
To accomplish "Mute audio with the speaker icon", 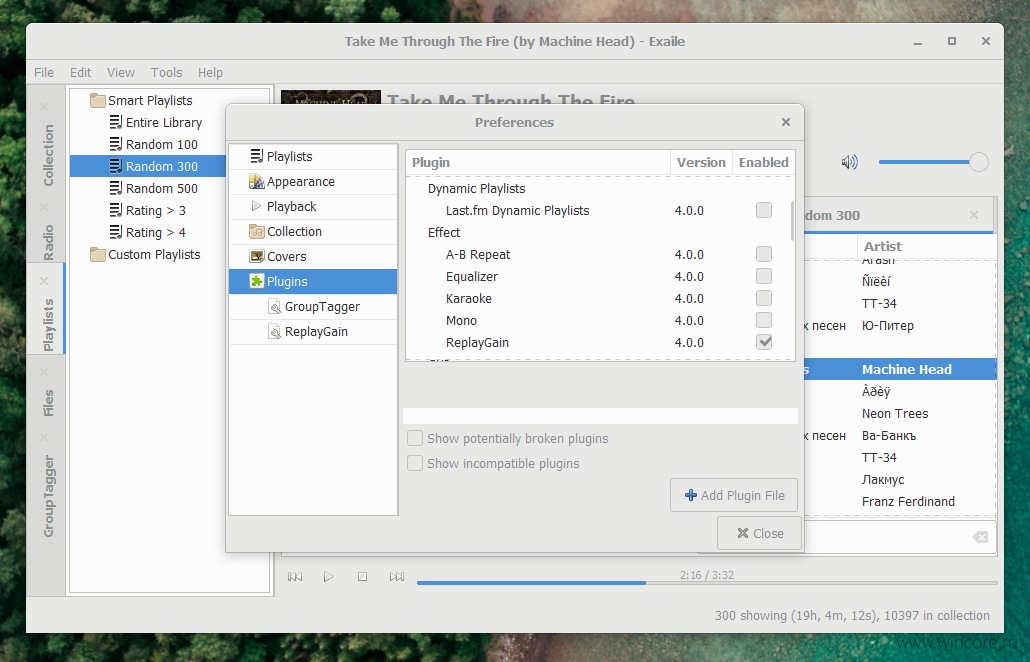I will coord(849,162).
